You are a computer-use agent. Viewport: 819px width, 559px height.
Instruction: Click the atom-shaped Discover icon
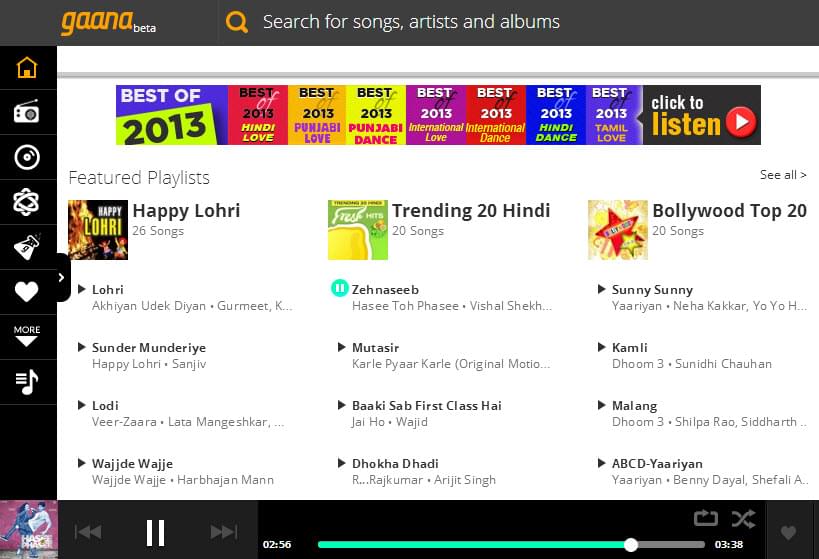(x=27, y=202)
